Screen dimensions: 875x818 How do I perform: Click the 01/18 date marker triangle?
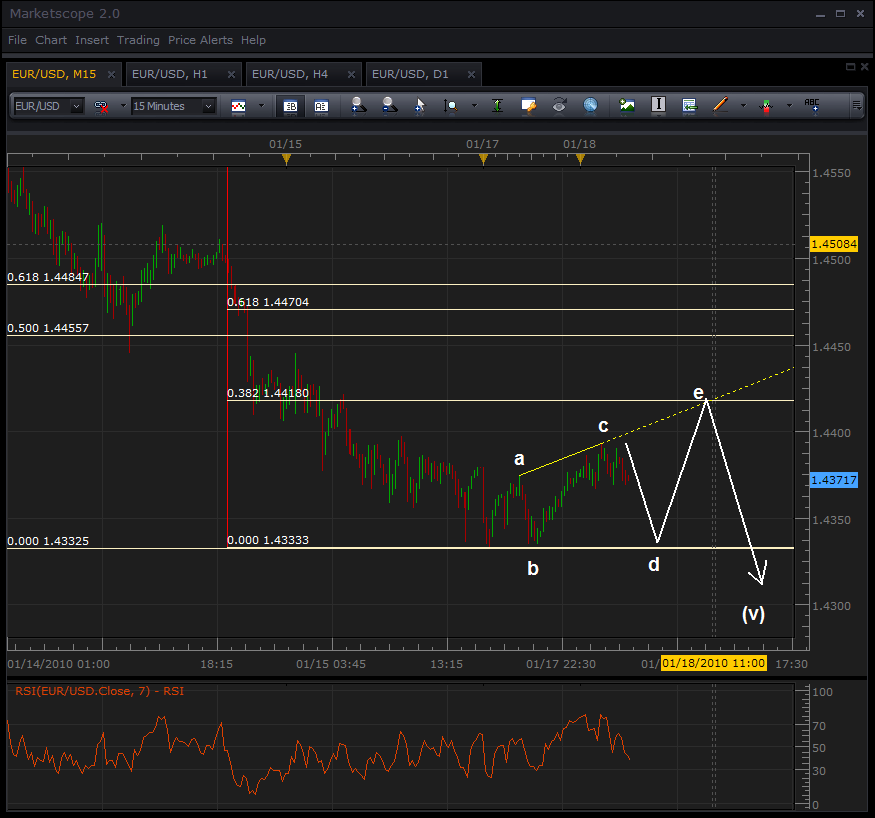tap(580, 161)
